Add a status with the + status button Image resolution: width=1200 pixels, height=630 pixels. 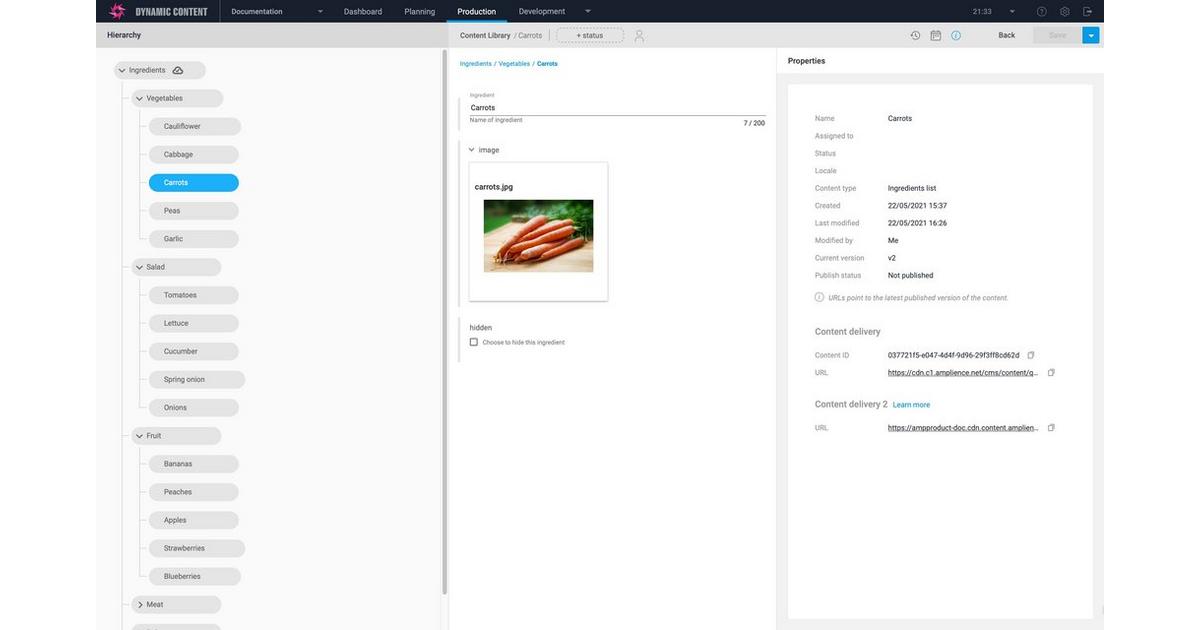pos(590,35)
